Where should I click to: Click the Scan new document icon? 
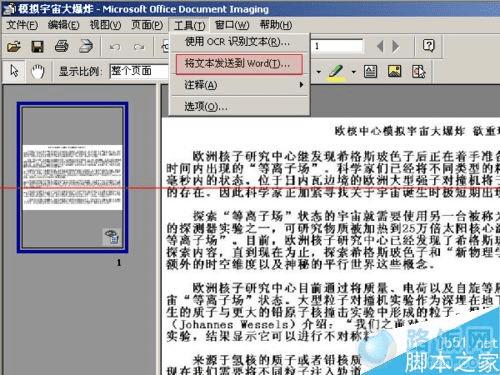pyautogui.click(x=86, y=46)
